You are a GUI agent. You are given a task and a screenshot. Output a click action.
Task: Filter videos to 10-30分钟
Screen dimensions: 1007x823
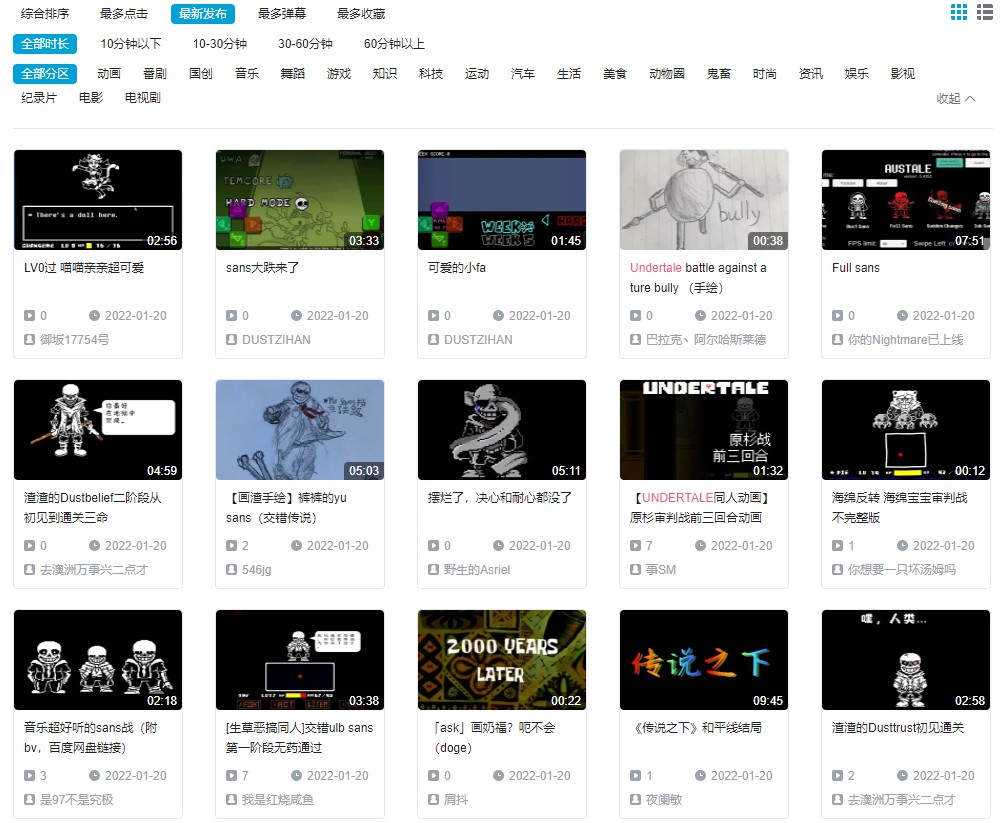coord(220,44)
